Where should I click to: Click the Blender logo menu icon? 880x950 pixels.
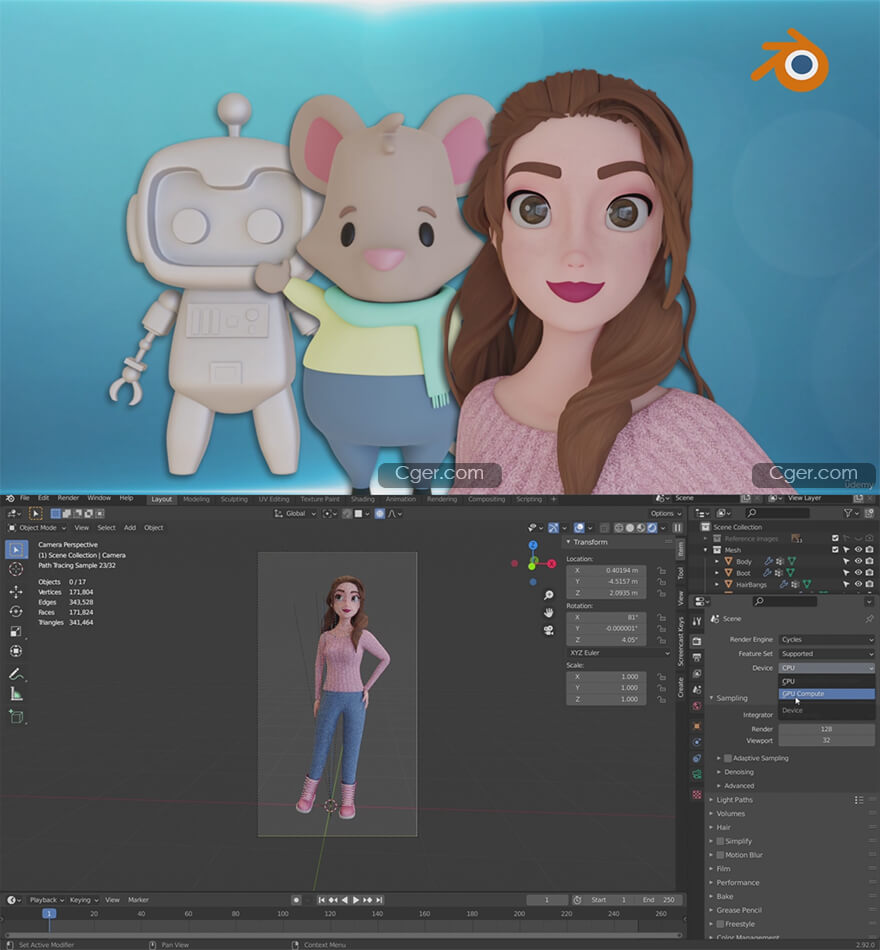pos(10,499)
